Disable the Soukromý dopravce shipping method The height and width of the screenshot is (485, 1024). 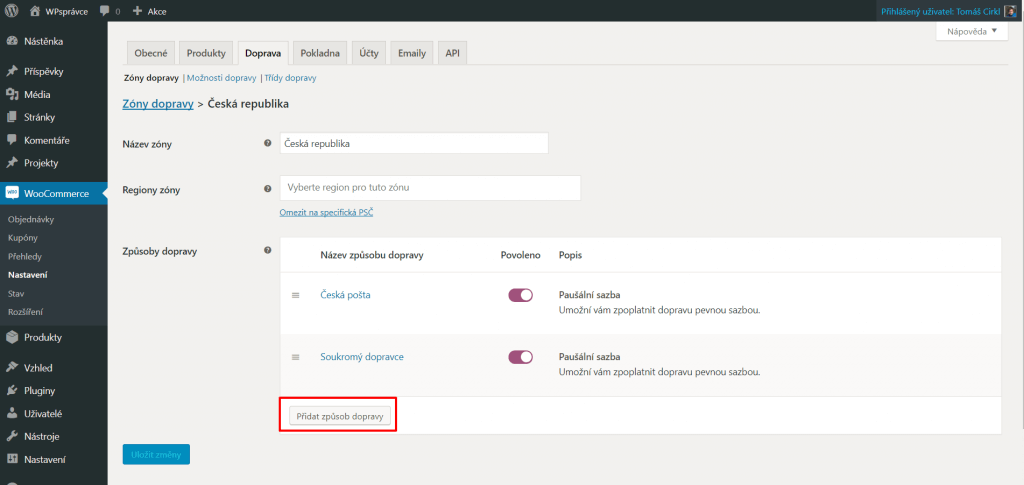pos(520,357)
